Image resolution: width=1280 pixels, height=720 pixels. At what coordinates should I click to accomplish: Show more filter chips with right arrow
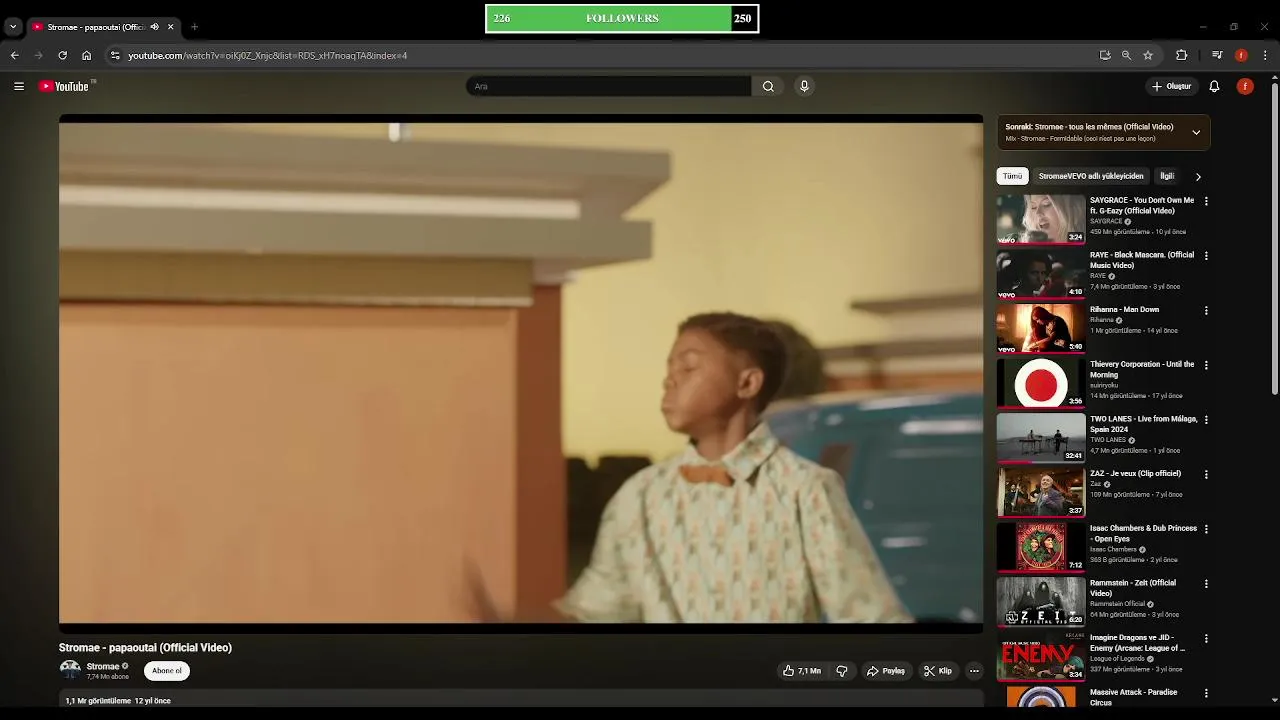click(x=1198, y=177)
